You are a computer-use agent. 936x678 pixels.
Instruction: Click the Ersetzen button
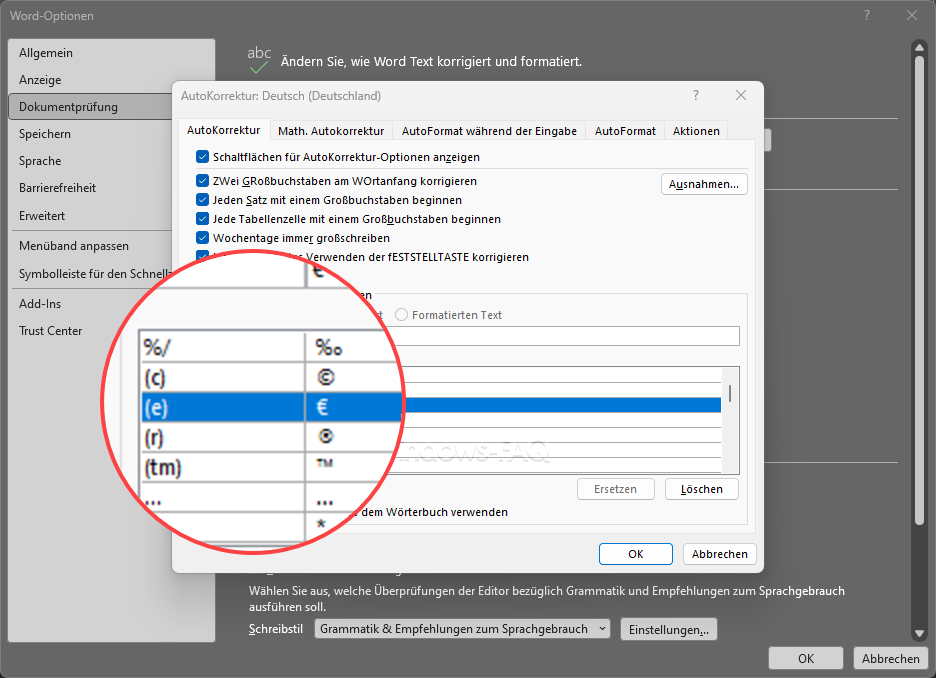(x=615, y=489)
